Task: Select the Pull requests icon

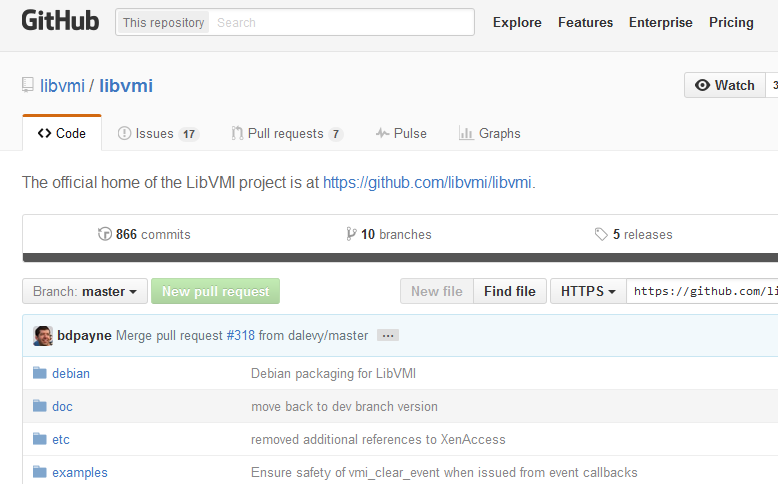Action: [x=237, y=134]
